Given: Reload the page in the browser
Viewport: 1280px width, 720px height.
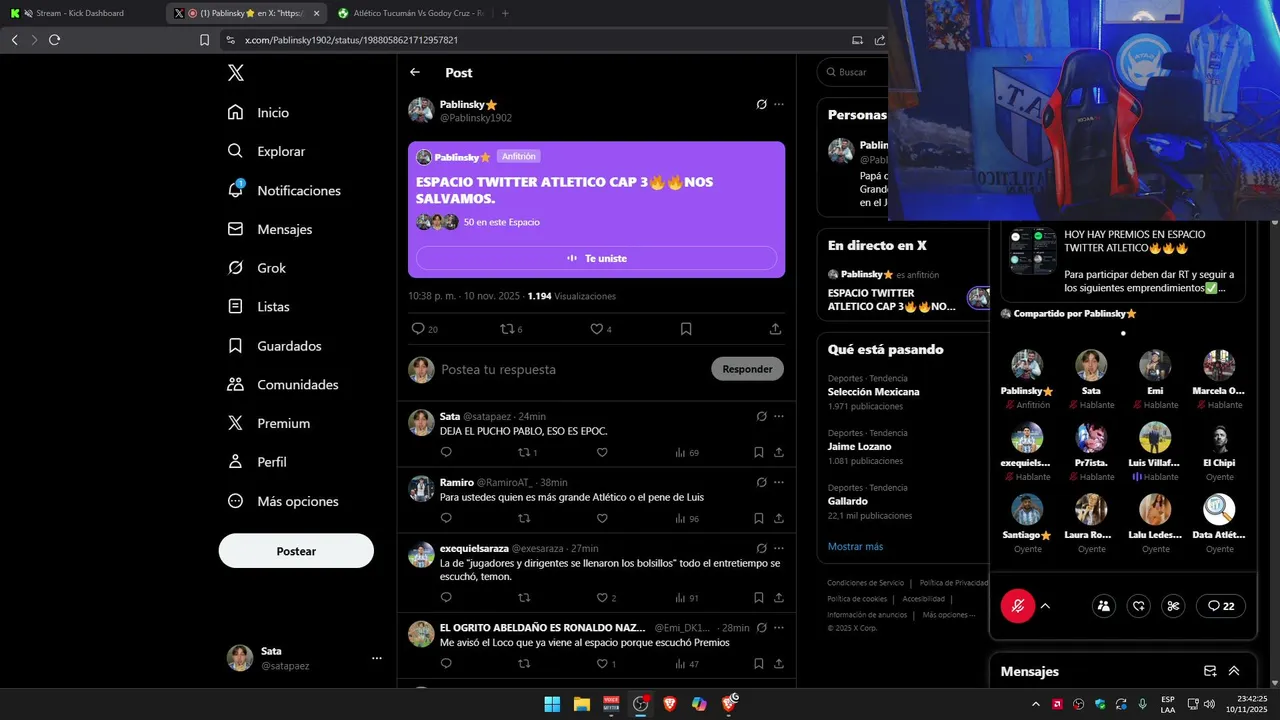Looking at the screenshot, I should [54, 40].
